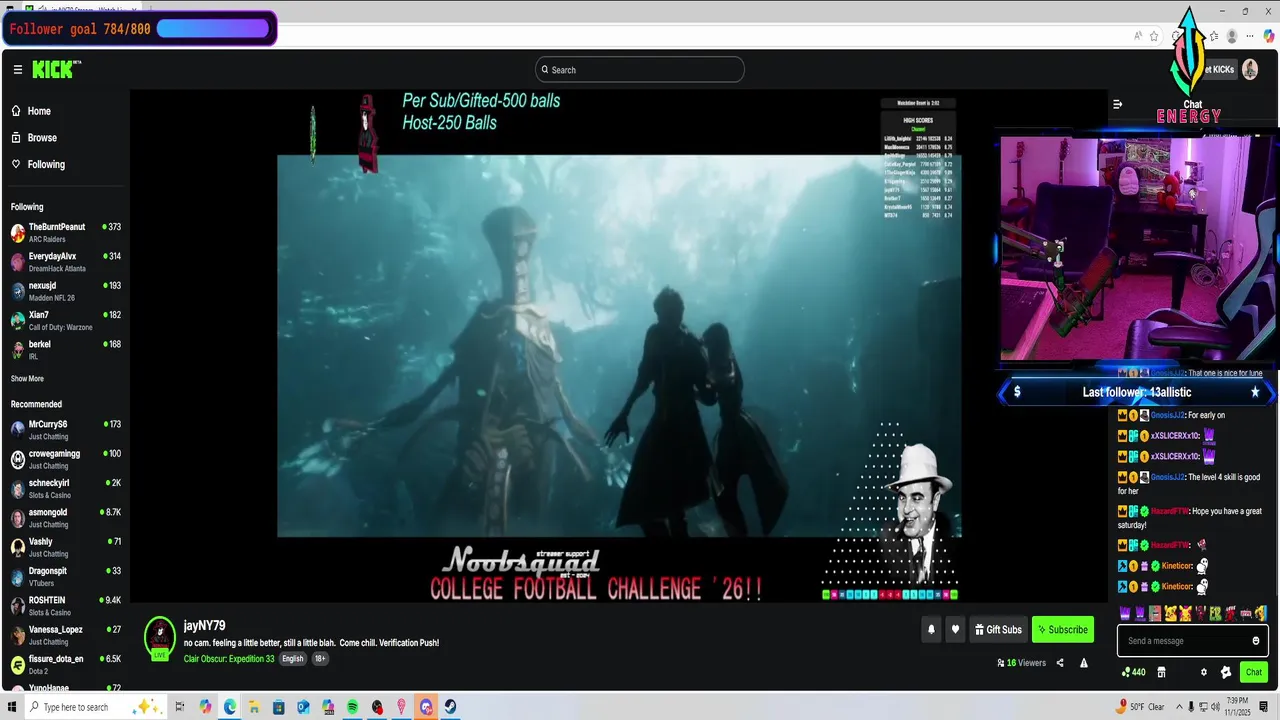
Task: Expand followed list with Show More
Action: 27,379
